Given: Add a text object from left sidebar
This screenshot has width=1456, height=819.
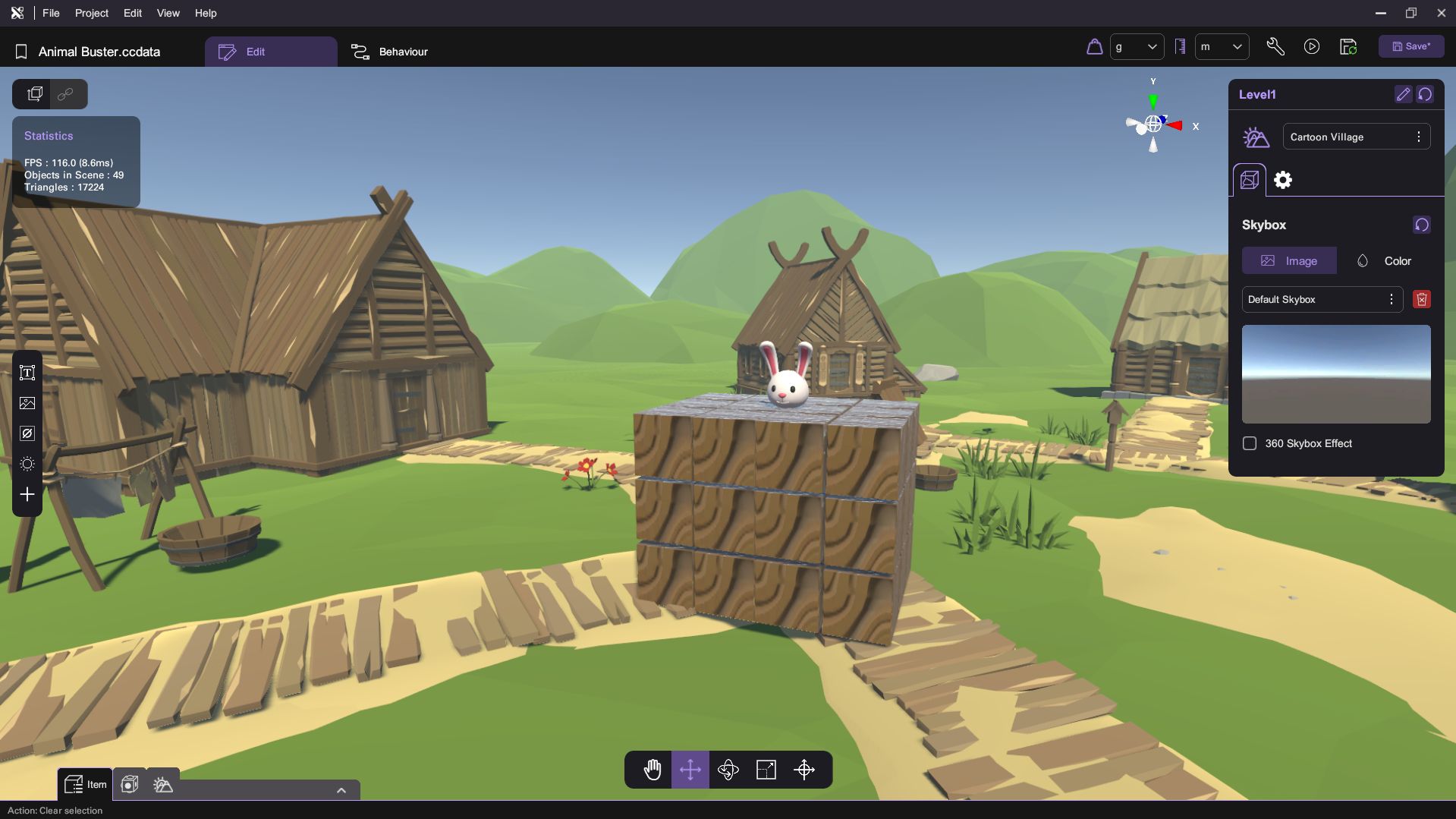Looking at the screenshot, I should click(27, 373).
